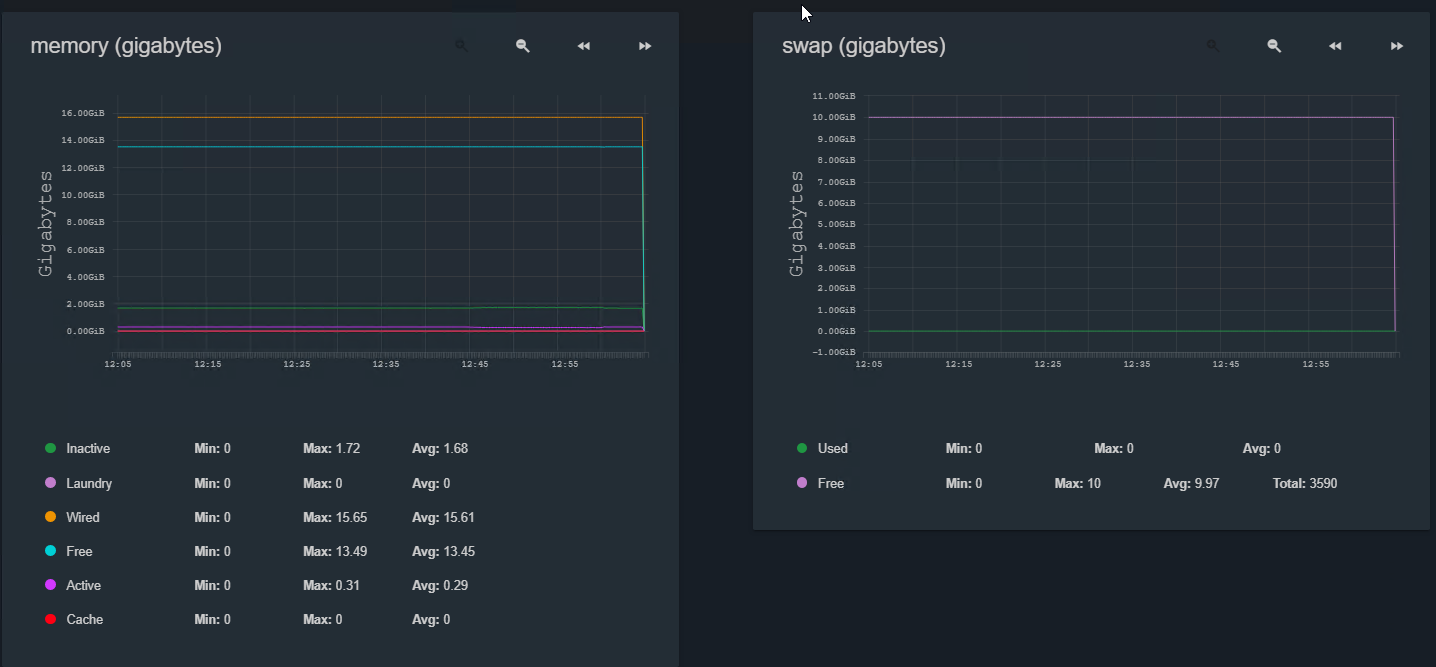Click Wired 'Max: 15.65' value
Screen dimensions: 1436x667
pos(335,517)
